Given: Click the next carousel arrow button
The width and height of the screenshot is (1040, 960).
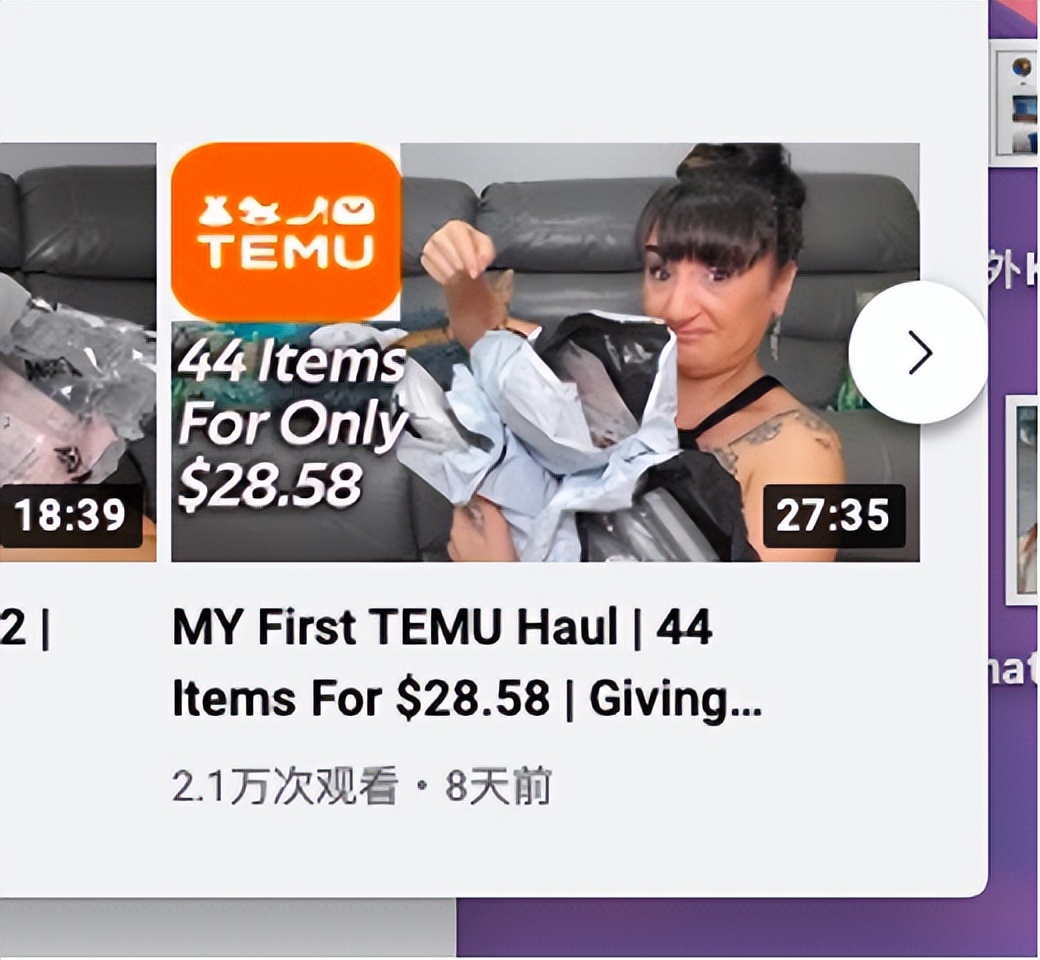Looking at the screenshot, I should 919,352.
